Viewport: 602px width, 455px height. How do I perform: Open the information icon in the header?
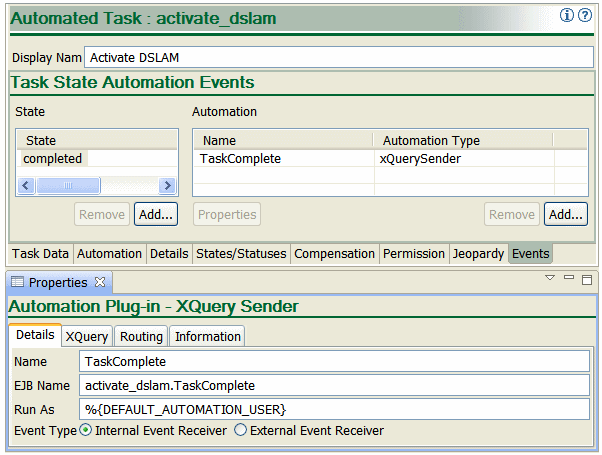[x=567, y=15]
